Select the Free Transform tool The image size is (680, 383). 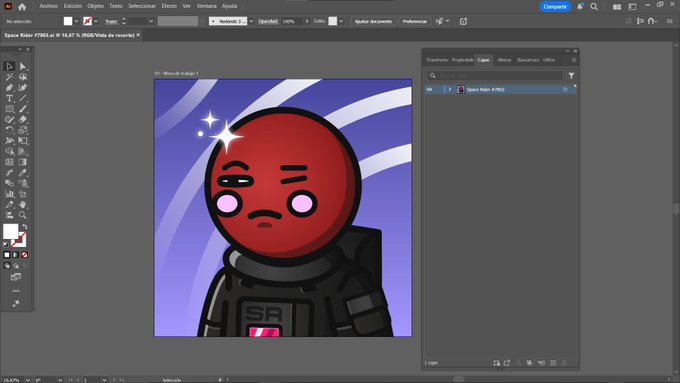[x=23, y=141]
